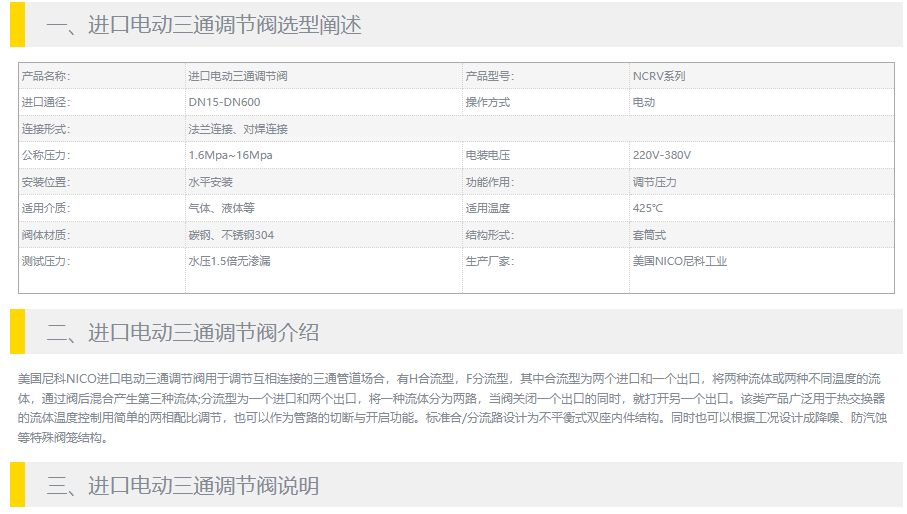Click the 220V-380V voltage cell

tap(661, 155)
